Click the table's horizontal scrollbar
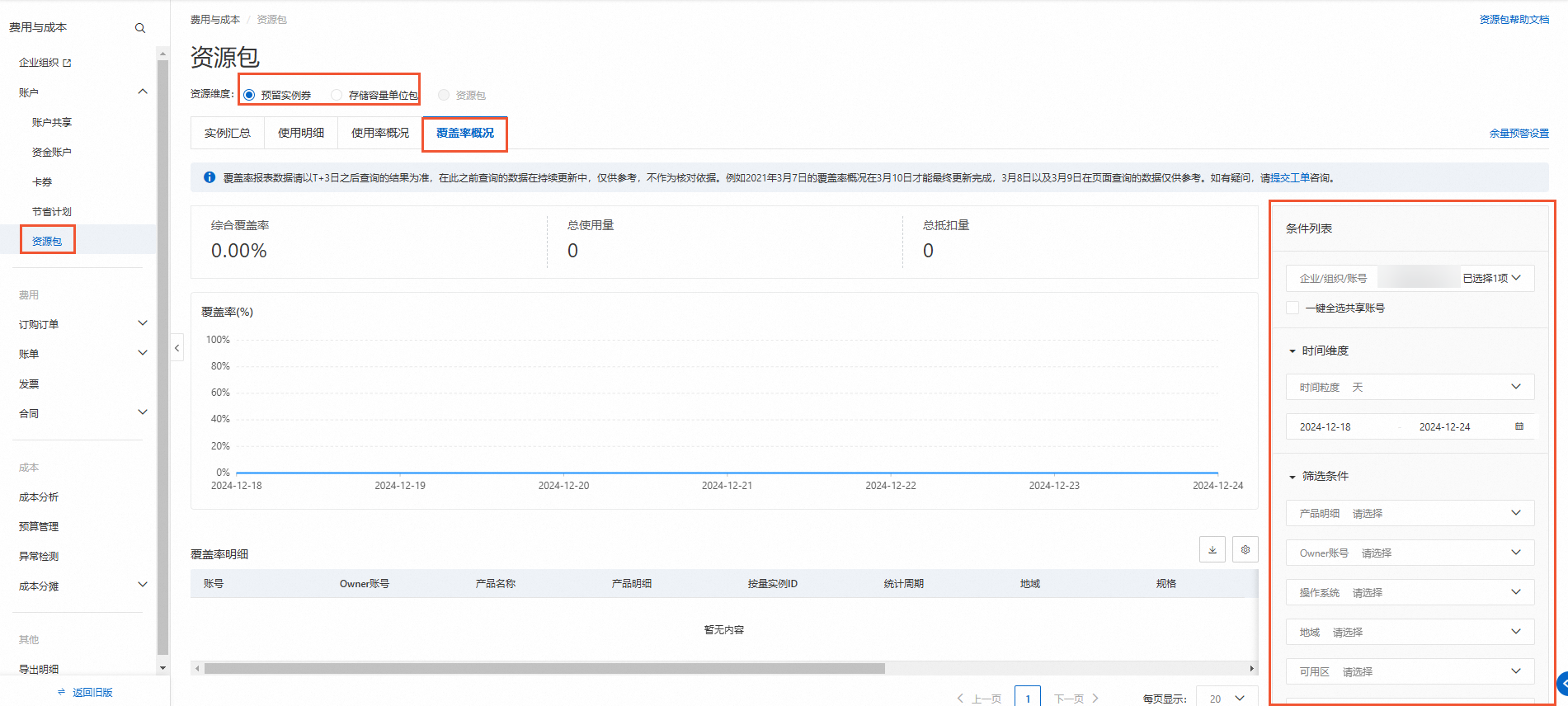 544,668
